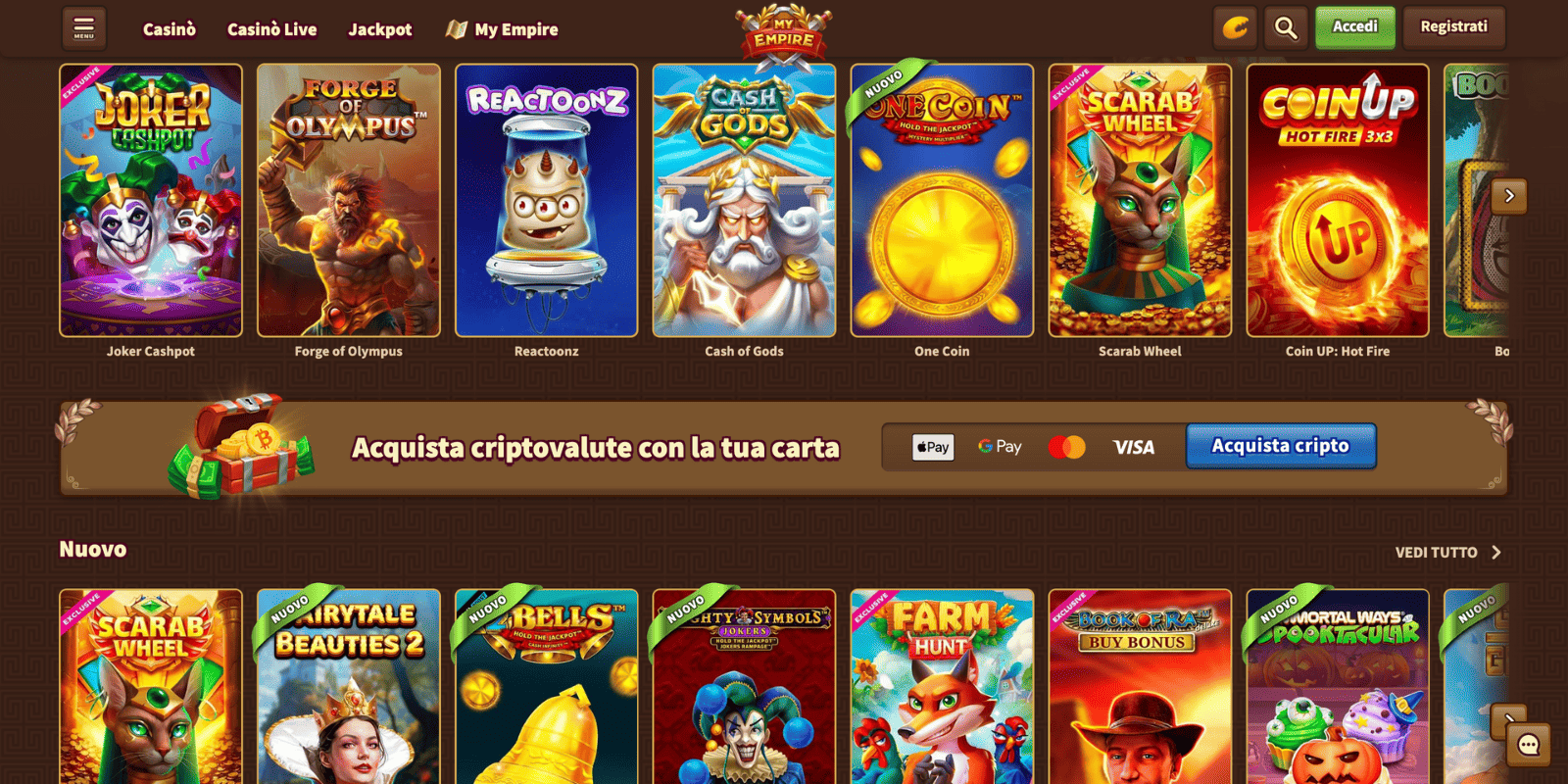Image resolution: width=1568 pixels, height=784 pixels.
Task: Open the live chat bubble icon
Action: (1529, 745)
